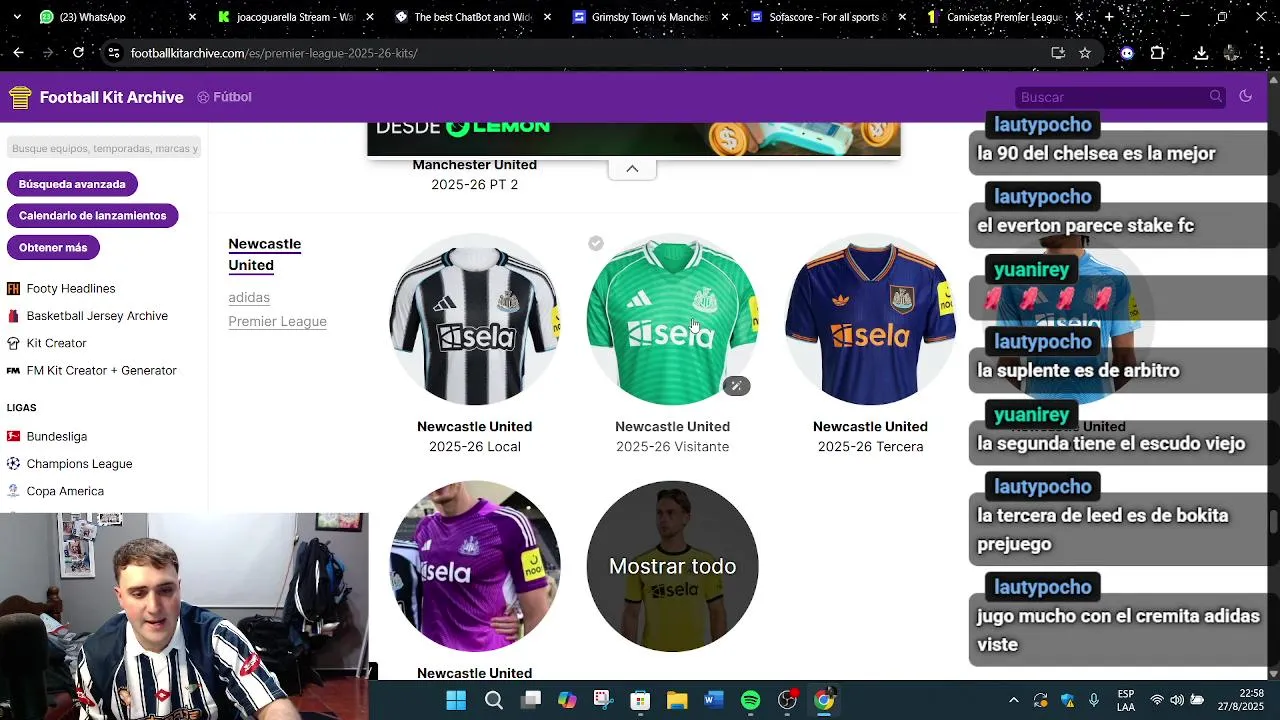Click the site information icon in address bar
Image resolution: width=1280 pixels, height=720 pixels.
[113, 53]
